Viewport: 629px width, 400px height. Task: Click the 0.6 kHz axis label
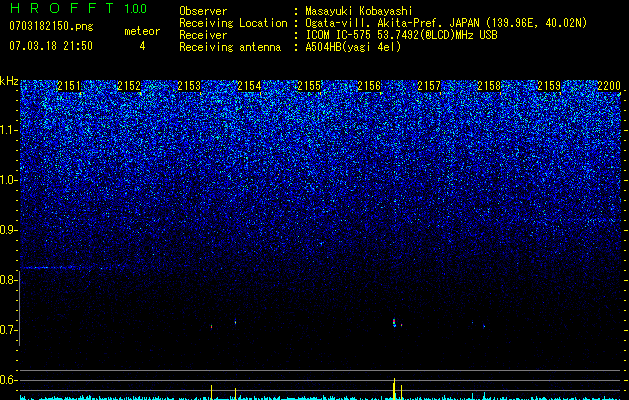click(7, 380)
